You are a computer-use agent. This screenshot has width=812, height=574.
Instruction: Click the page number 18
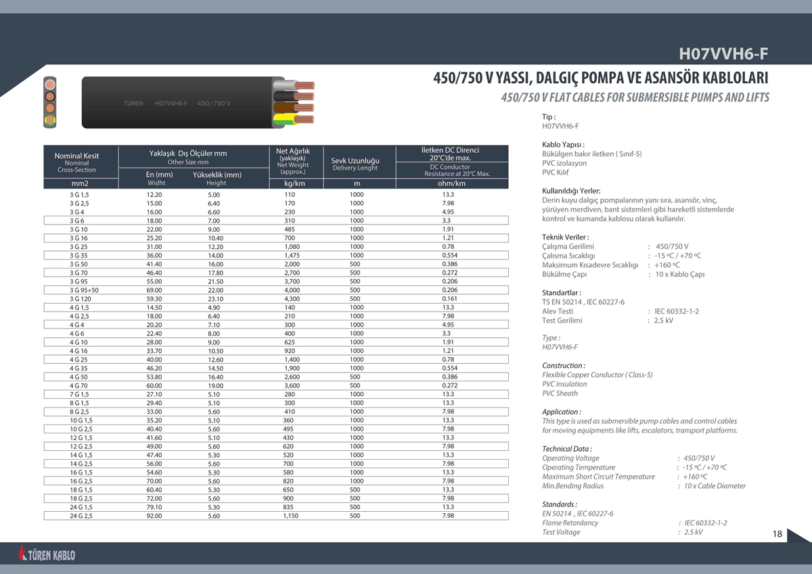[777, 534]
